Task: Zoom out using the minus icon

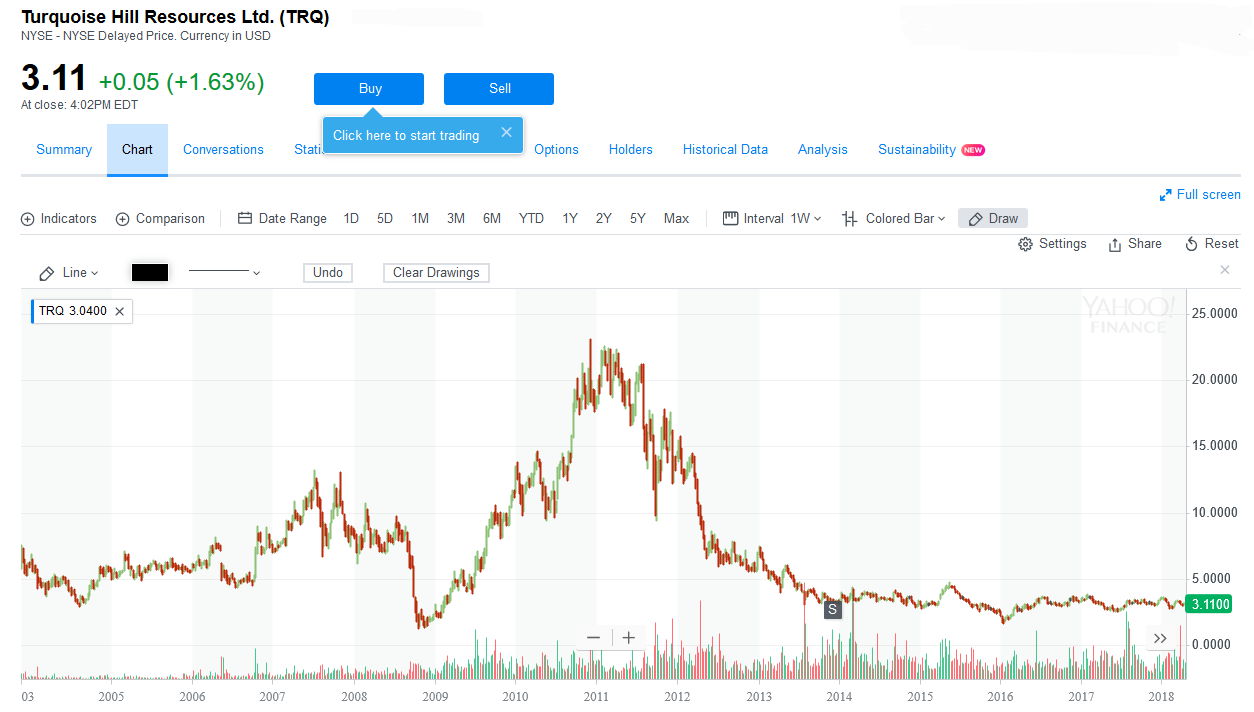Action: [x=593, y=637]
